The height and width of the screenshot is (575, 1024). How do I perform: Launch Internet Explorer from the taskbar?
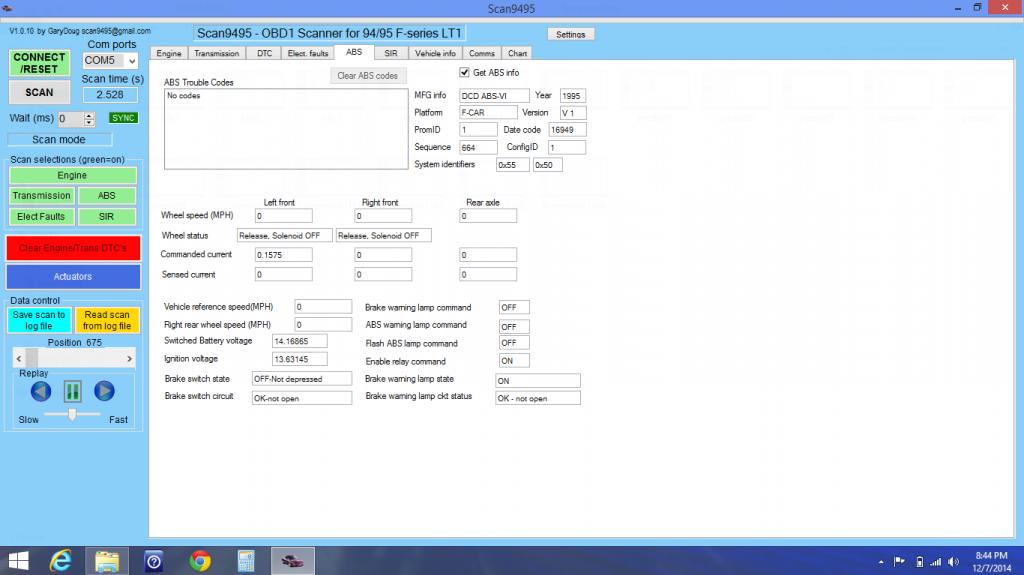(x=61, y=561)
